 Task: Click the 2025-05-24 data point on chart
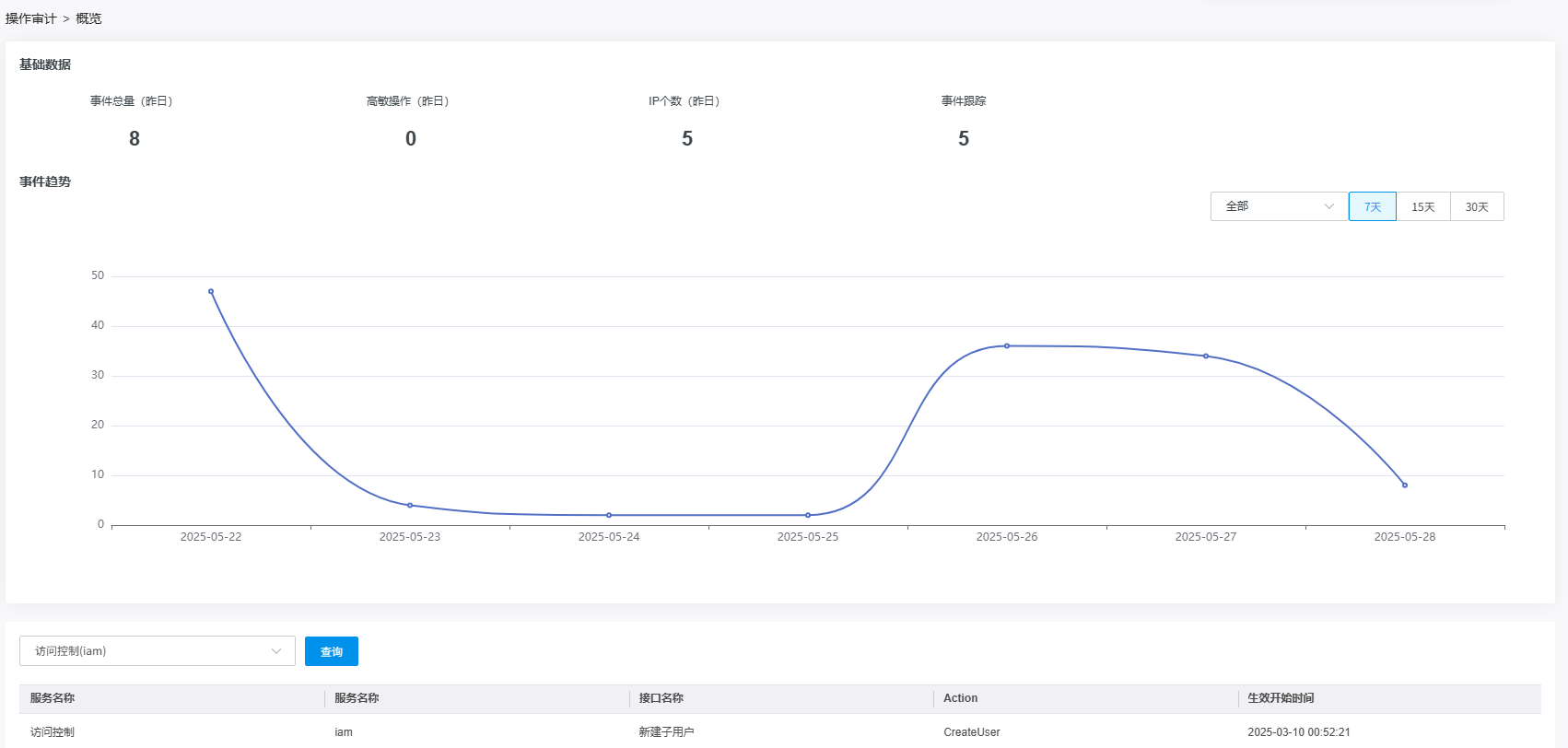(609, 515)
